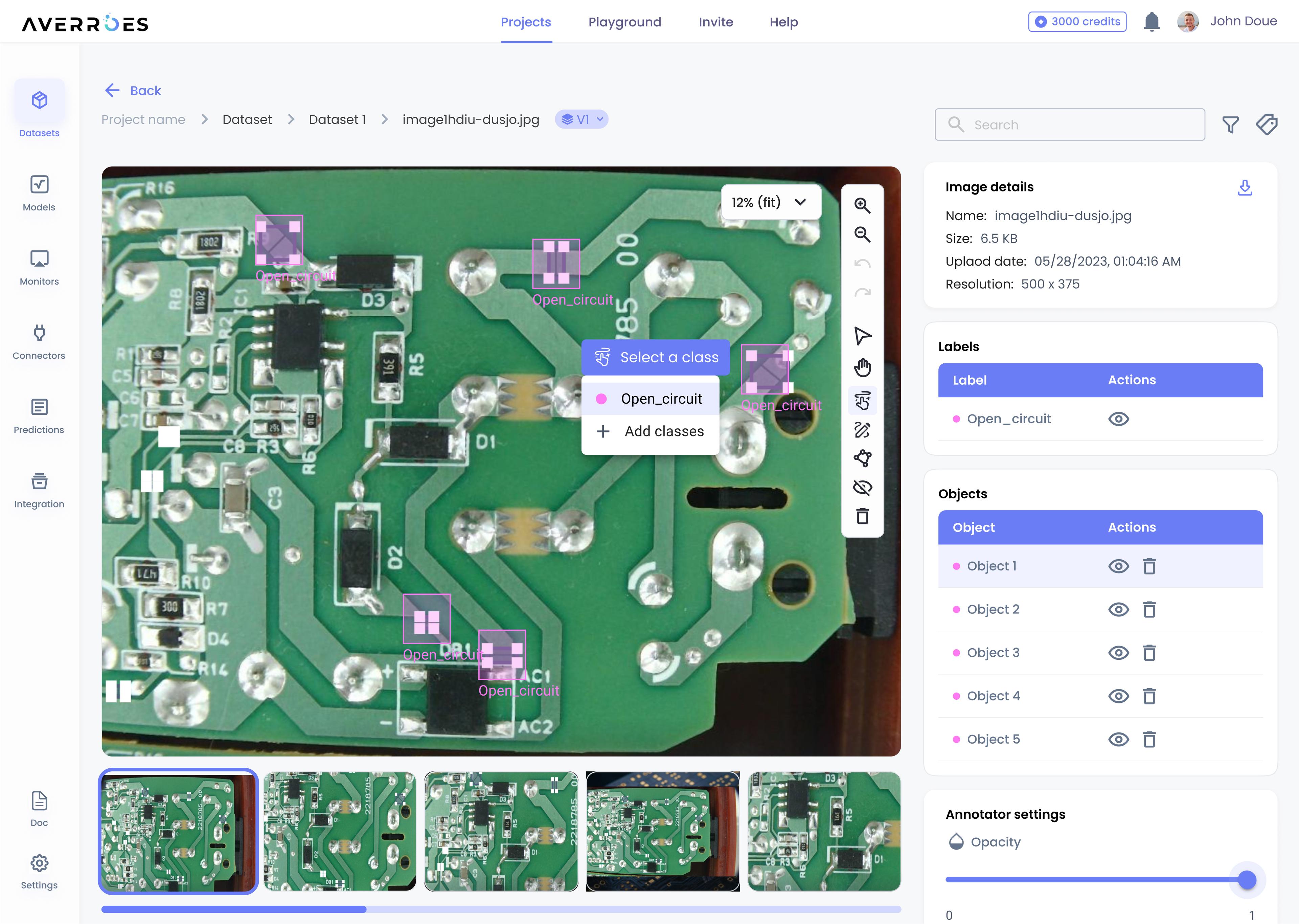1299x924 pixels.
Task: Activate the hand pan tool
Action: pos(862,367)
